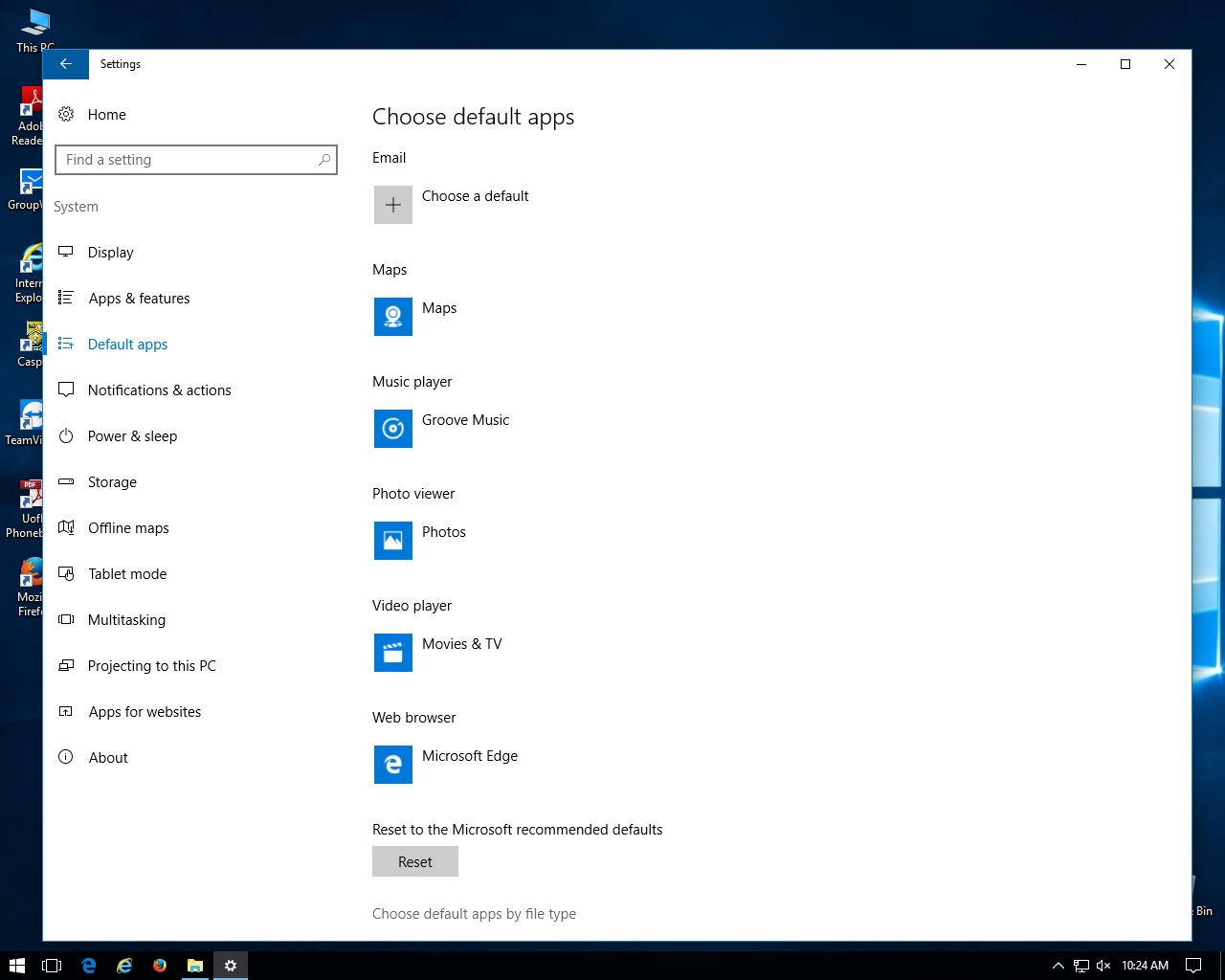
Task: Click the Apps for websites icon
Action: (66, 711)
